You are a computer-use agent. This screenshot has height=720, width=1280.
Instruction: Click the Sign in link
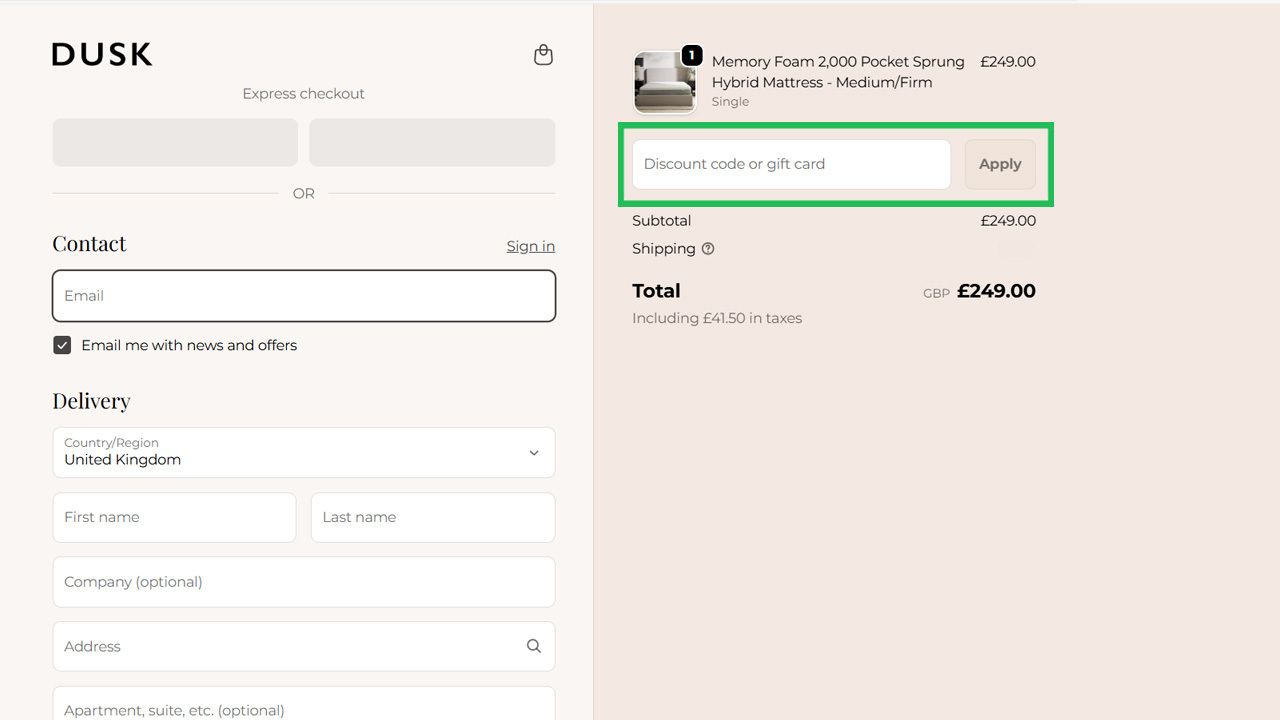530,246
